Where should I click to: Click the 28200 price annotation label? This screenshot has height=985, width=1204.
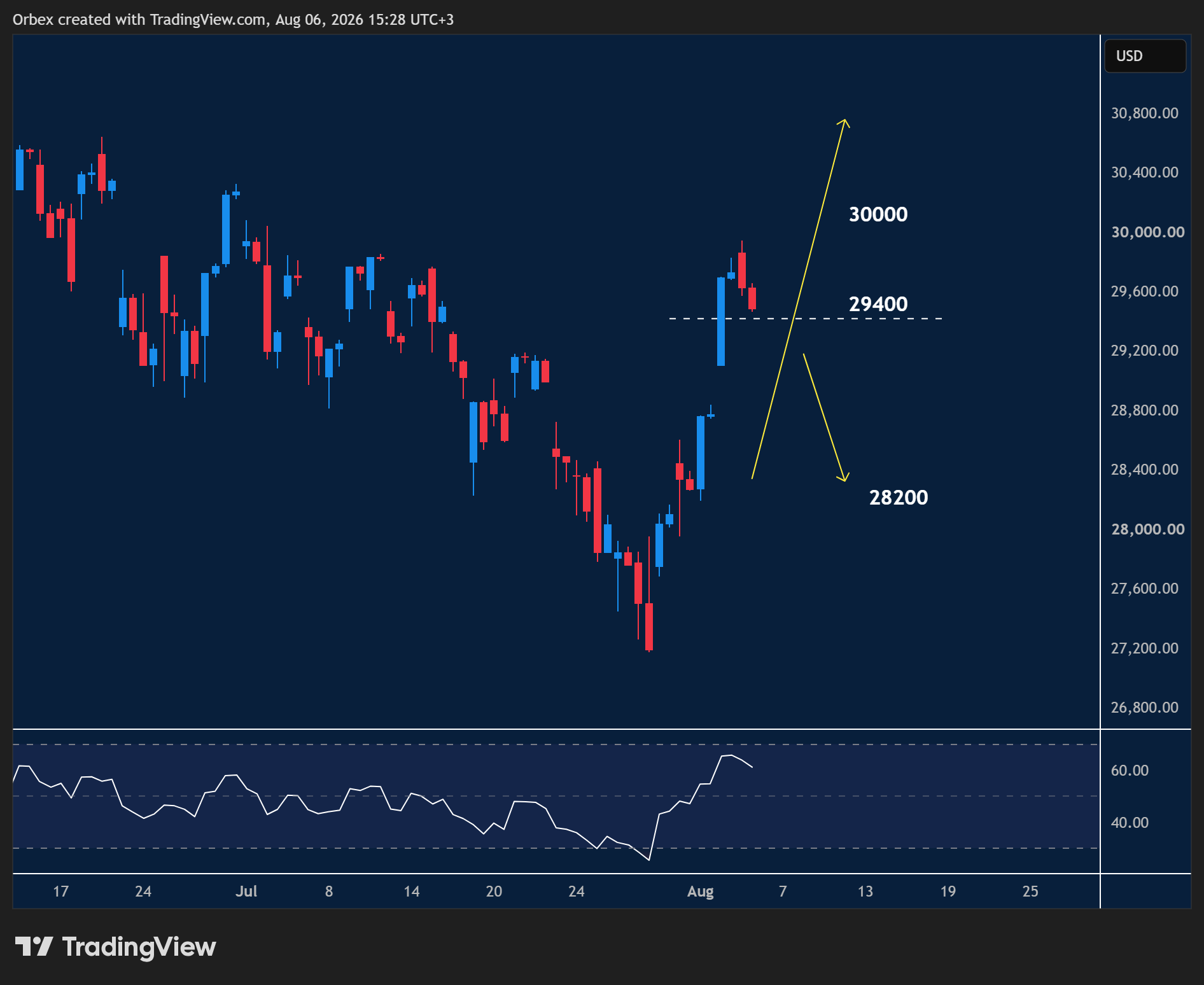click(x=899, y=498)
